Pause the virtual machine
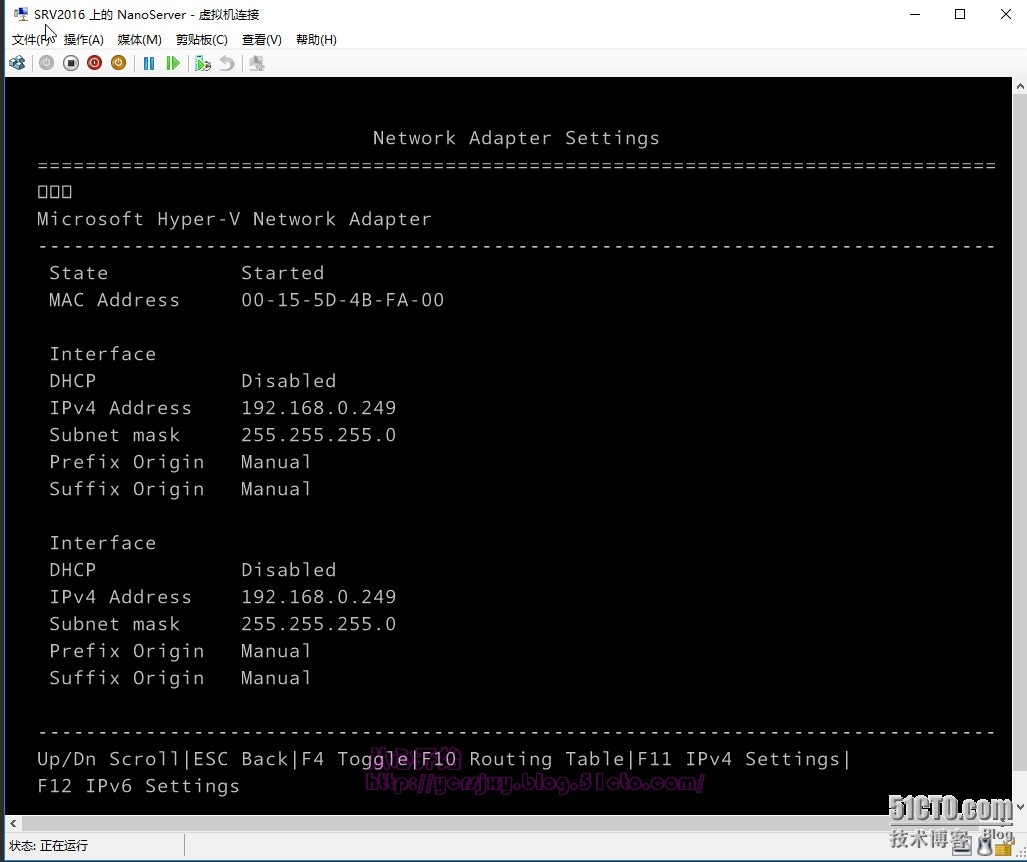Viewport: 1027px width, 862px height. (149, 64)
